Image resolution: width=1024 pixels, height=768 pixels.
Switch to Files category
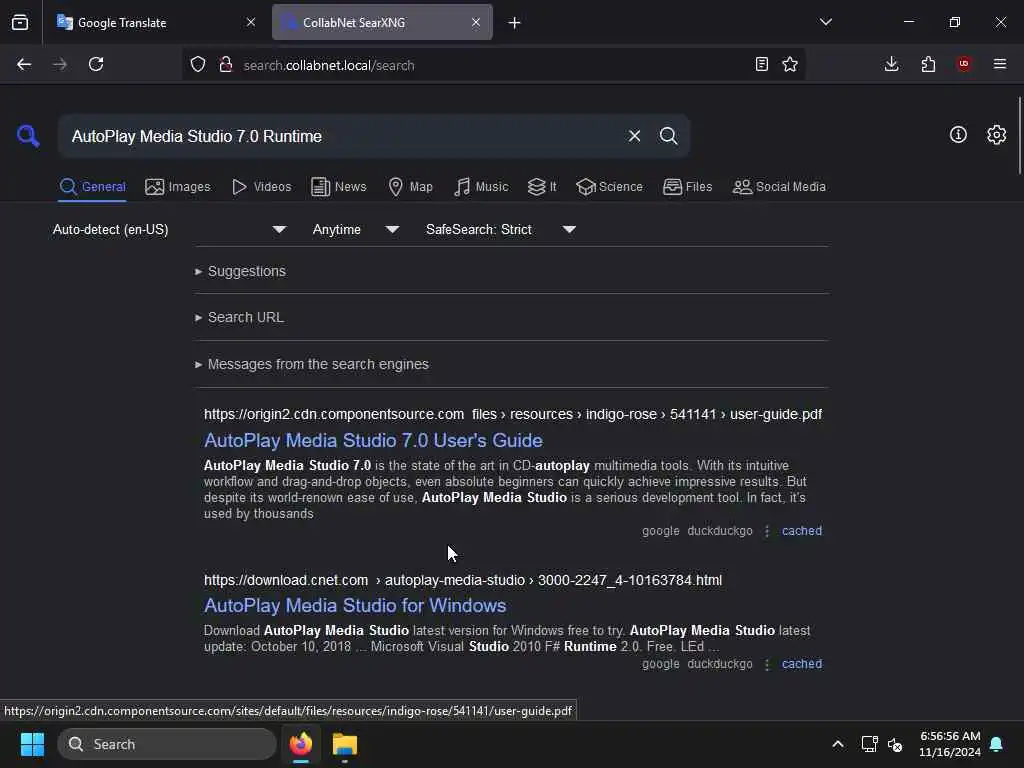click(x=688, y=187)
